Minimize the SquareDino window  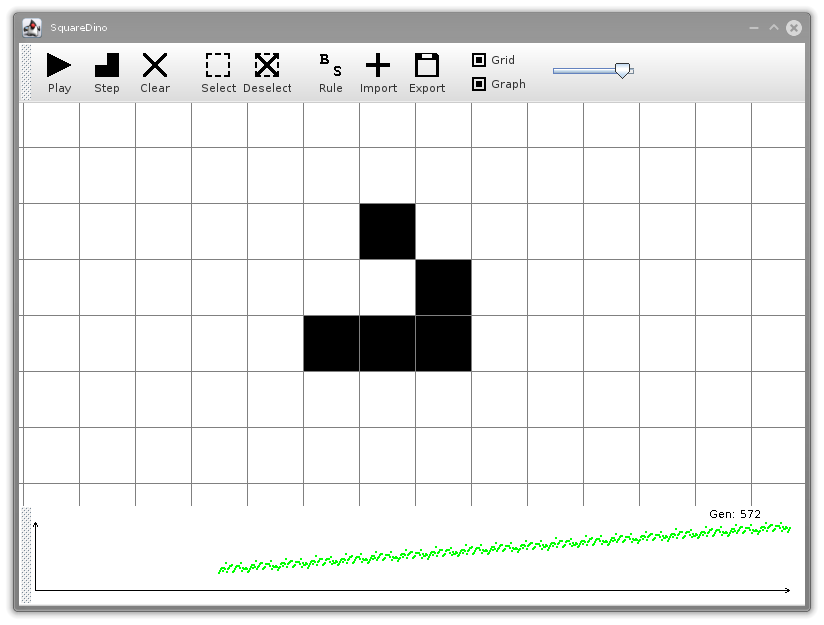tap(754, 28)
